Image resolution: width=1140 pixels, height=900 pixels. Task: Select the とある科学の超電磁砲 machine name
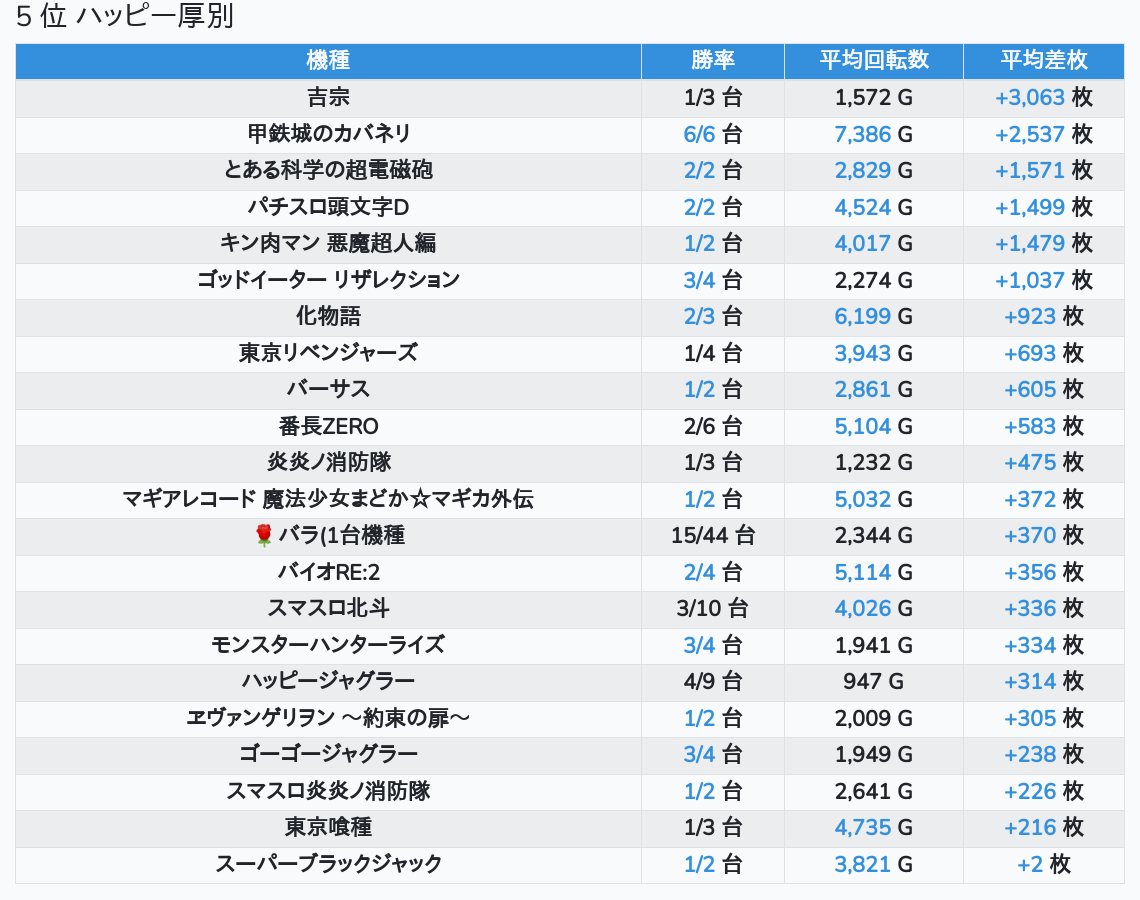(328, 170)
